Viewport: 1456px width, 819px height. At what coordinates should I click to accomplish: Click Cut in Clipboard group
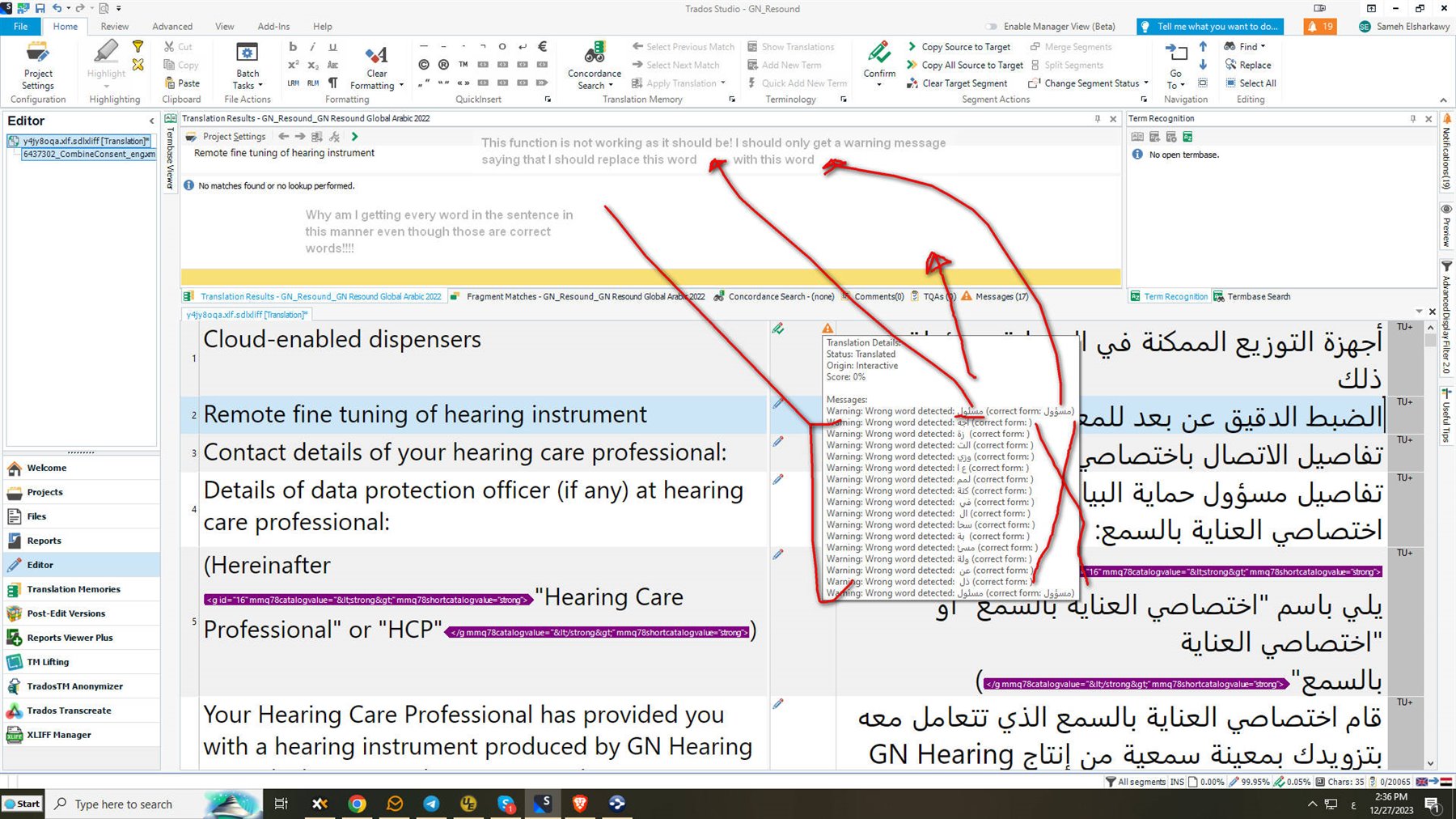pyautogui.click(x=178, y=47)
